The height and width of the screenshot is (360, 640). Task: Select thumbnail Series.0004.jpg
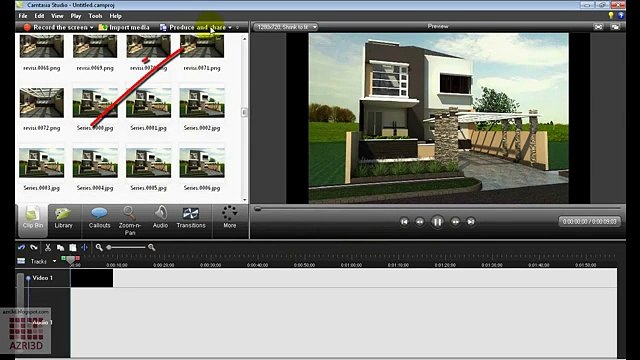pos(95,162)
